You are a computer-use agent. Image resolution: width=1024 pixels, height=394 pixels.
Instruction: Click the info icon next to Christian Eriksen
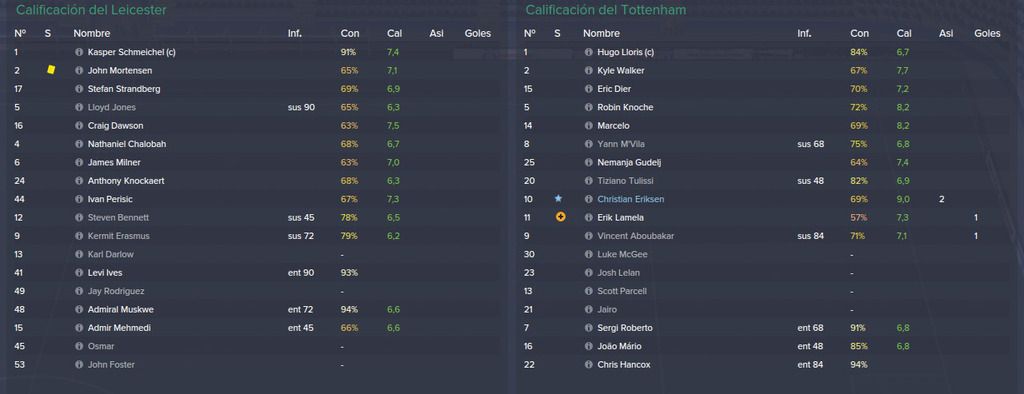[x=588, y=199]
